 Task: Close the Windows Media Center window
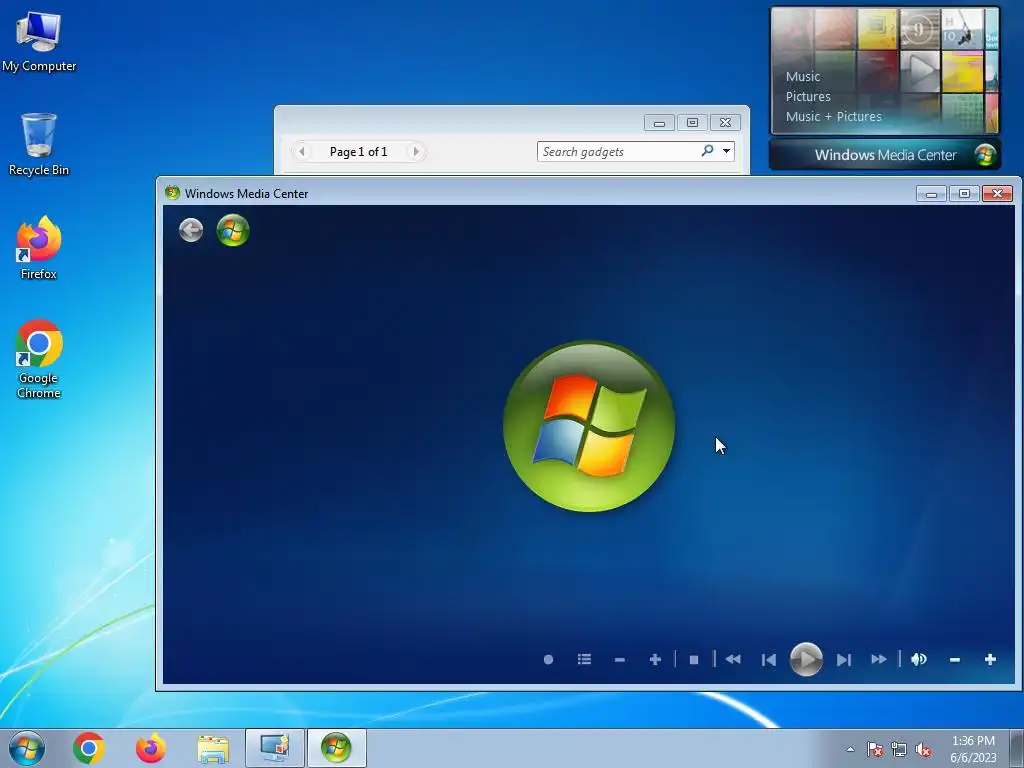pos(997,194)
